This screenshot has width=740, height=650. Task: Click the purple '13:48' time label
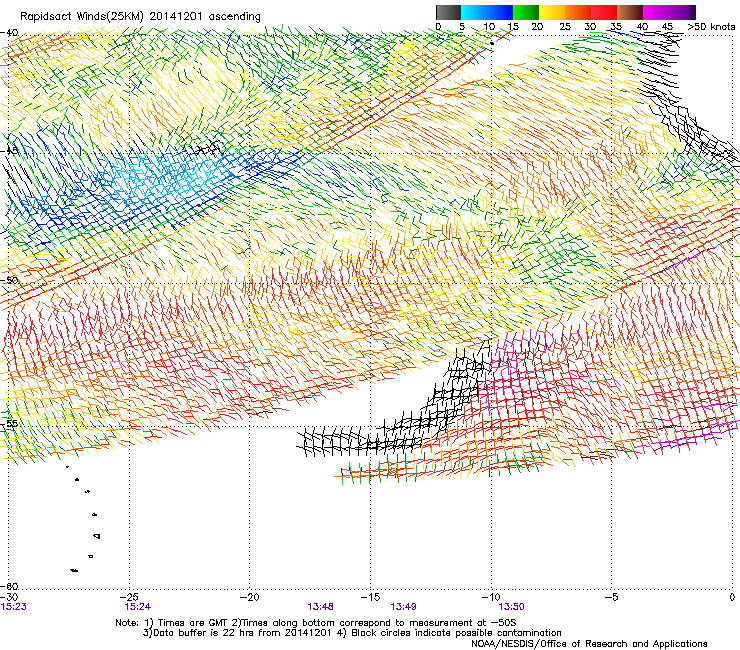tap(320, 607)
